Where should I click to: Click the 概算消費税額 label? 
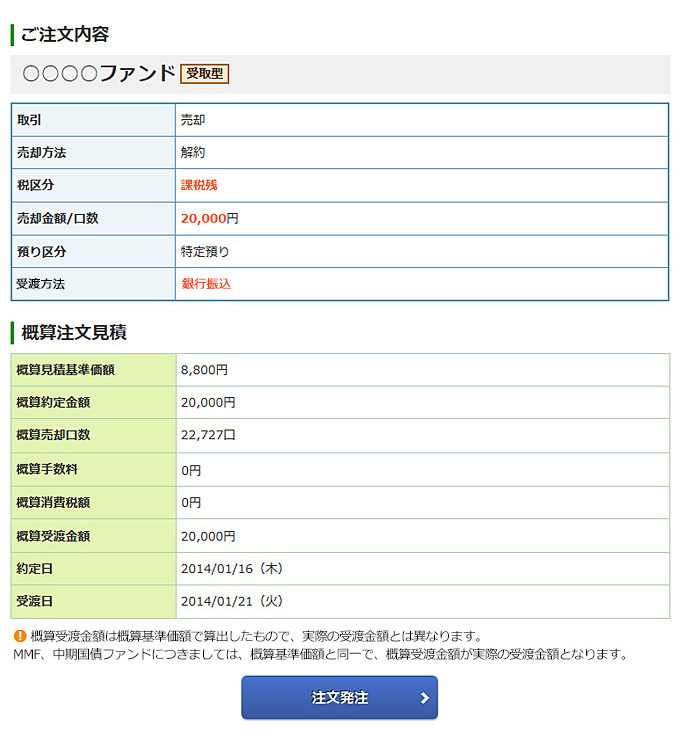point(53,502)
